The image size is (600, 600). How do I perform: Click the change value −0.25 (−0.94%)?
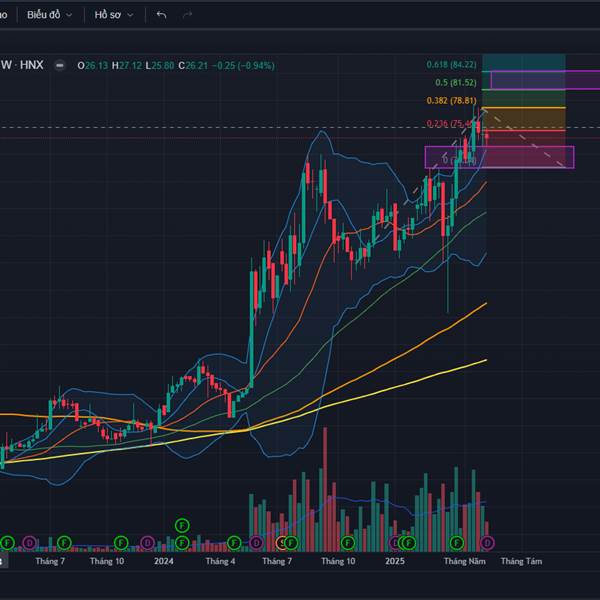click(x=243, y=66)
